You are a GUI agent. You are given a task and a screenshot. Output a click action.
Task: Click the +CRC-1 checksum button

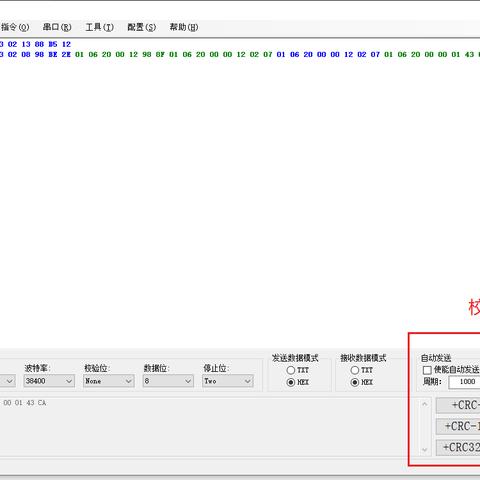[x=458, y=426]
